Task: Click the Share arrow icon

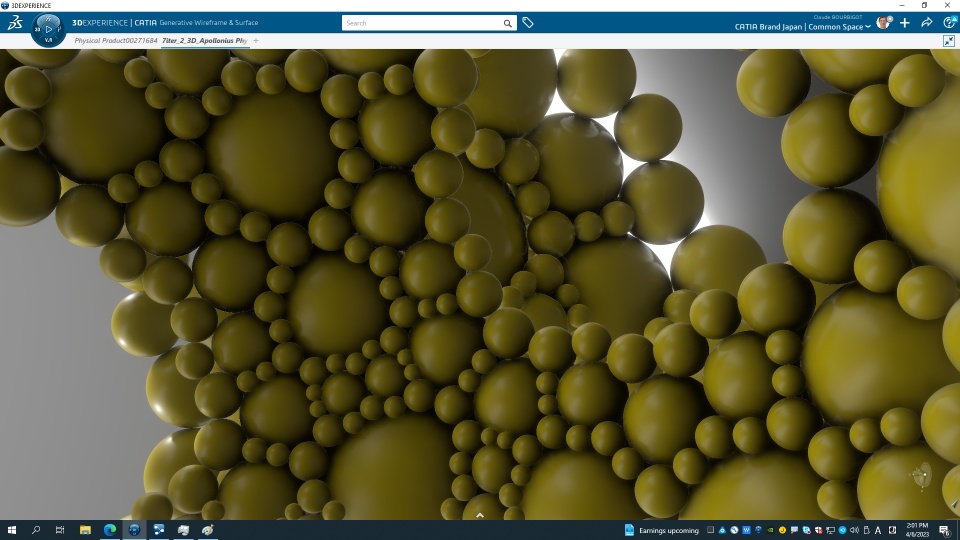Action: pos(927,23)
